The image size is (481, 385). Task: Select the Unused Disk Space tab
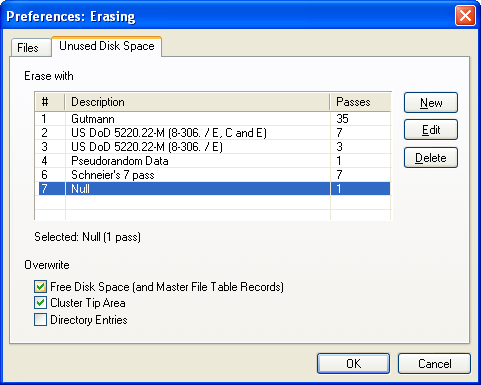[x=107, y=46]
